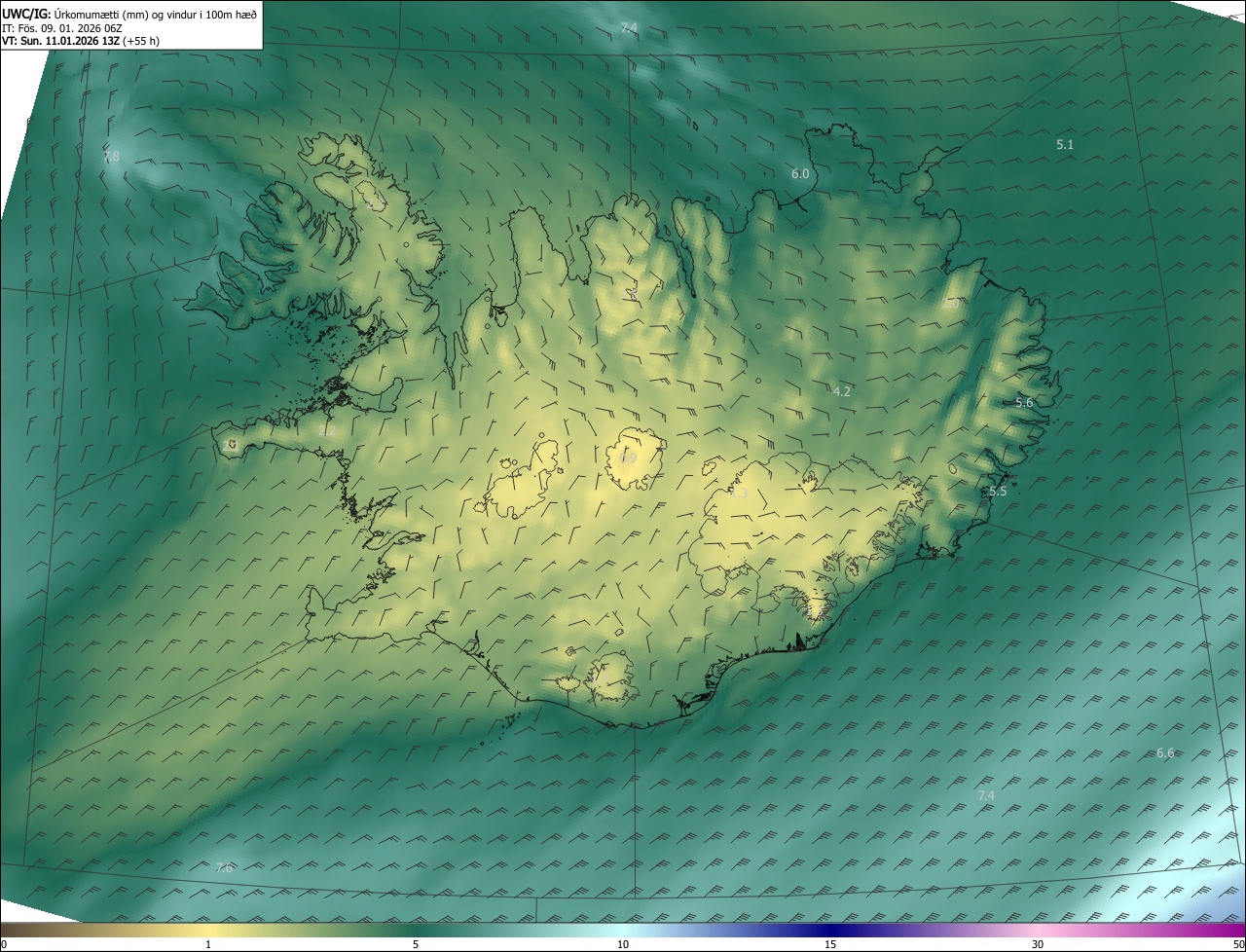The height and width of the screenshot is (952, 1246).
Task: Click the 7.6 value in the southwest sea
Action: pos(224,867)
